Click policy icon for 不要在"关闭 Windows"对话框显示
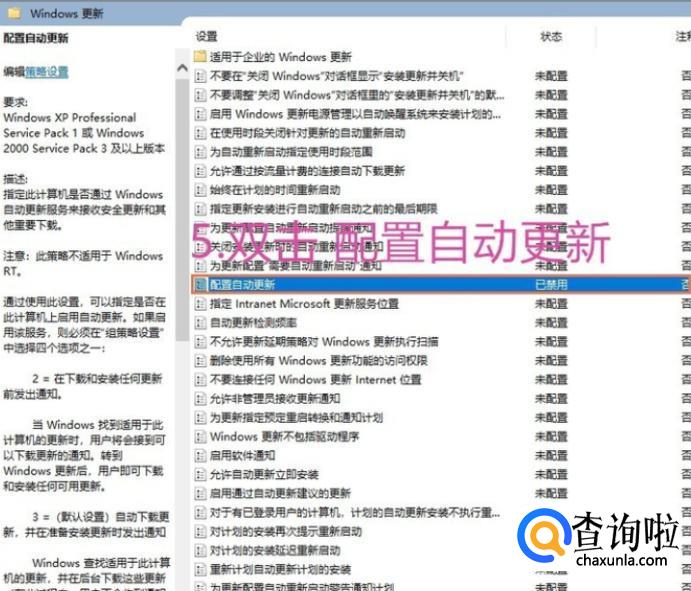 click(x=201, y=76)
